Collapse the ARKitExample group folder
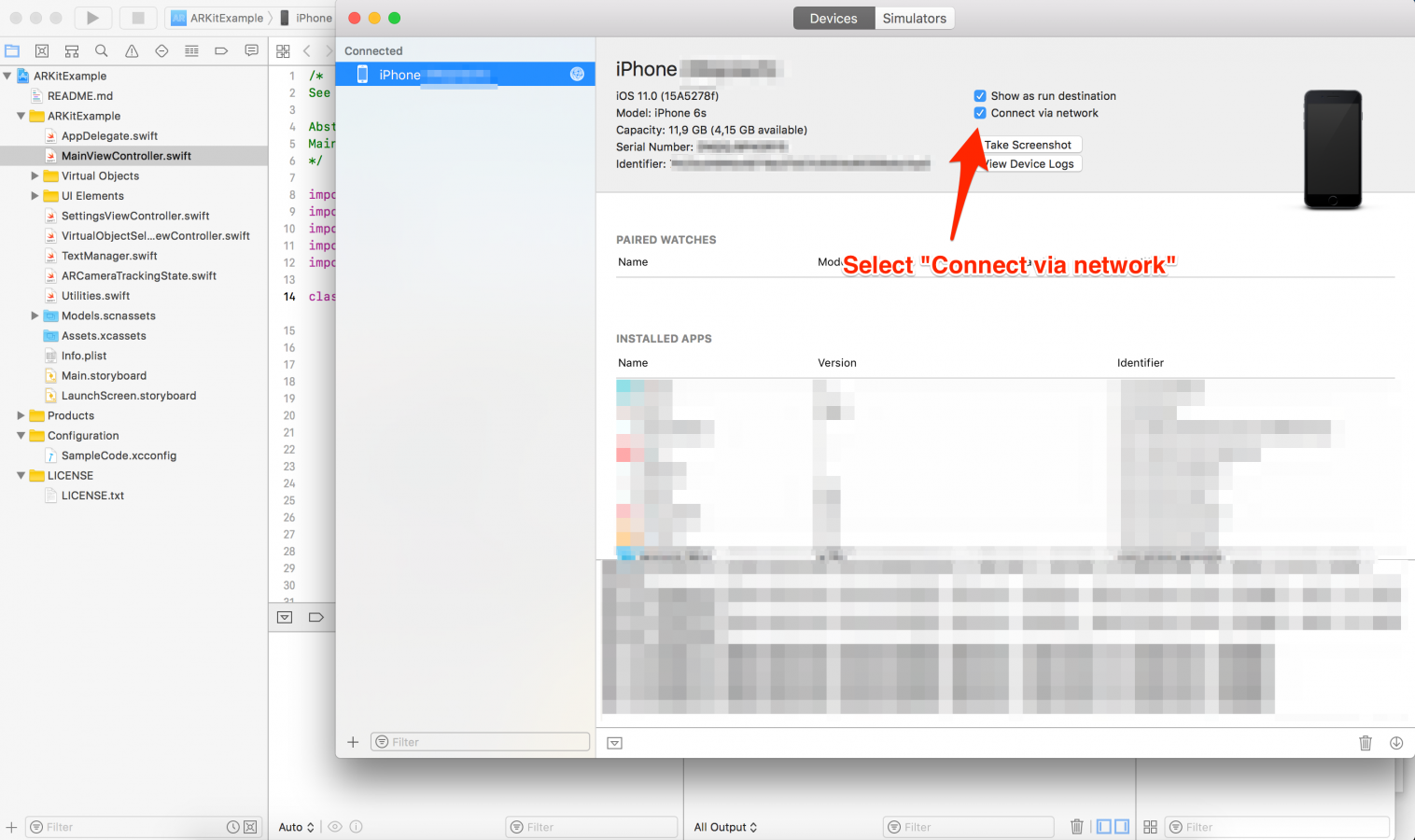Screen dimensions: 1415x840 tap(21, 116)
